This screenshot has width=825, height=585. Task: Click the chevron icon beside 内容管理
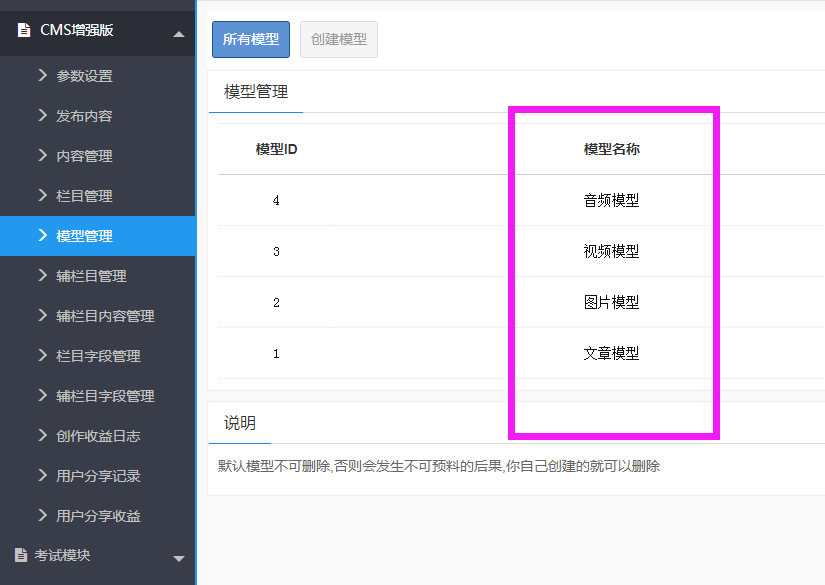42,155
